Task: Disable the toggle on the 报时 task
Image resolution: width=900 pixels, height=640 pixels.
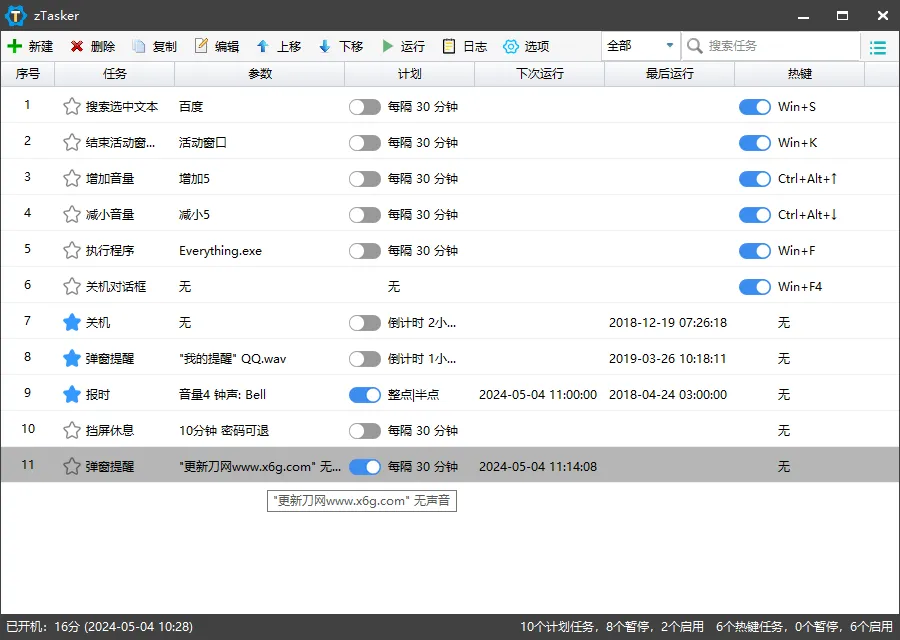Action: tap(364, 394)
